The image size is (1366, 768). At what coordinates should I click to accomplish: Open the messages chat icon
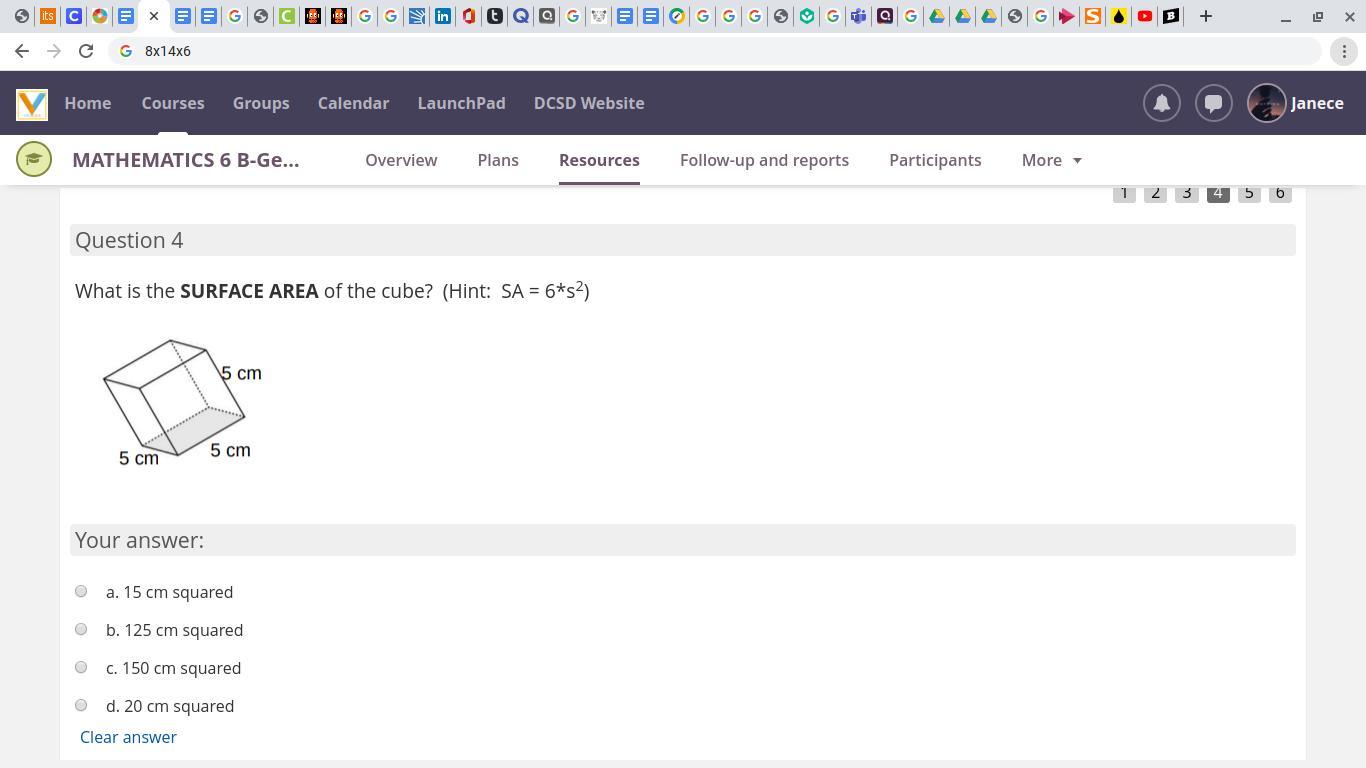[x=1214, y=103]
